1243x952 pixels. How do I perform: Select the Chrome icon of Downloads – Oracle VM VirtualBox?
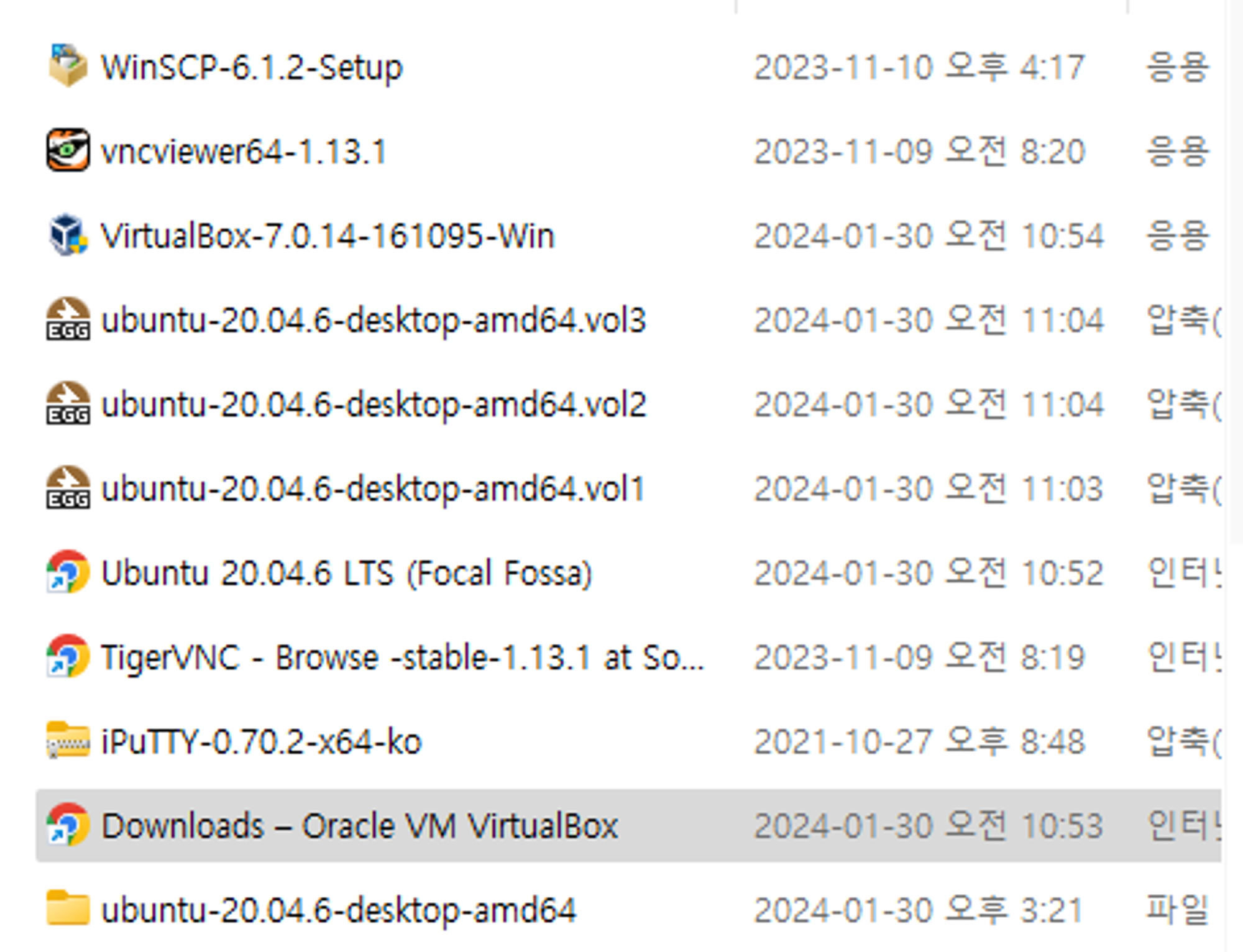click(68, 825)
